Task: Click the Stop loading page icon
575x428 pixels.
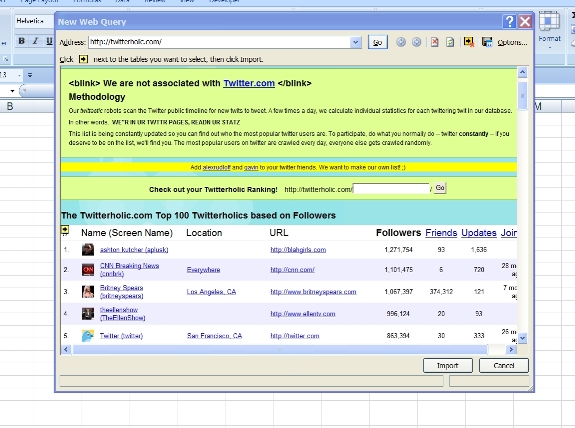Action: [435, 42]
